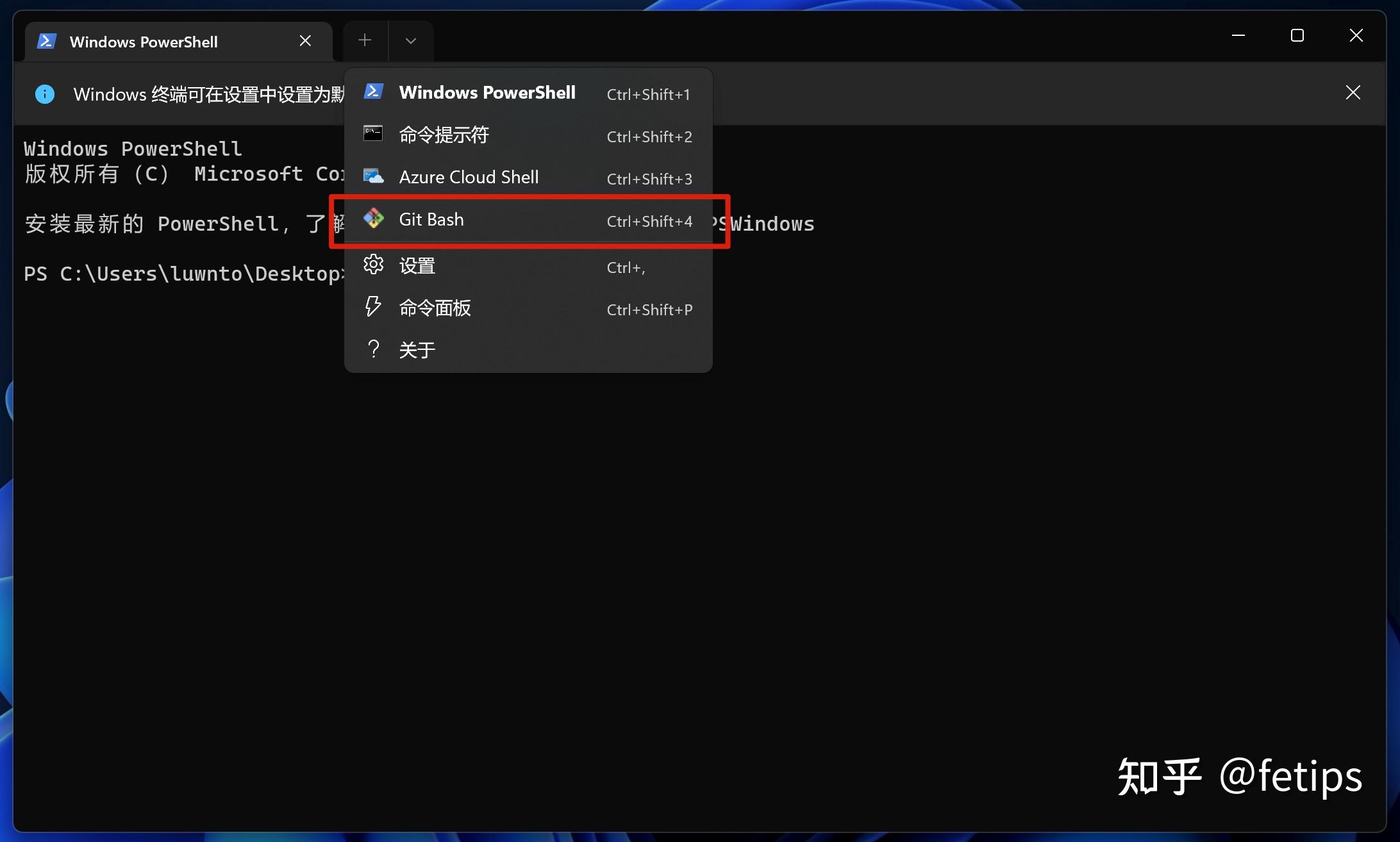Select the Git Bash profile from the menu
Viewport: 1400px width, 842px height.
pyautogui.click(x=431, y=219)
